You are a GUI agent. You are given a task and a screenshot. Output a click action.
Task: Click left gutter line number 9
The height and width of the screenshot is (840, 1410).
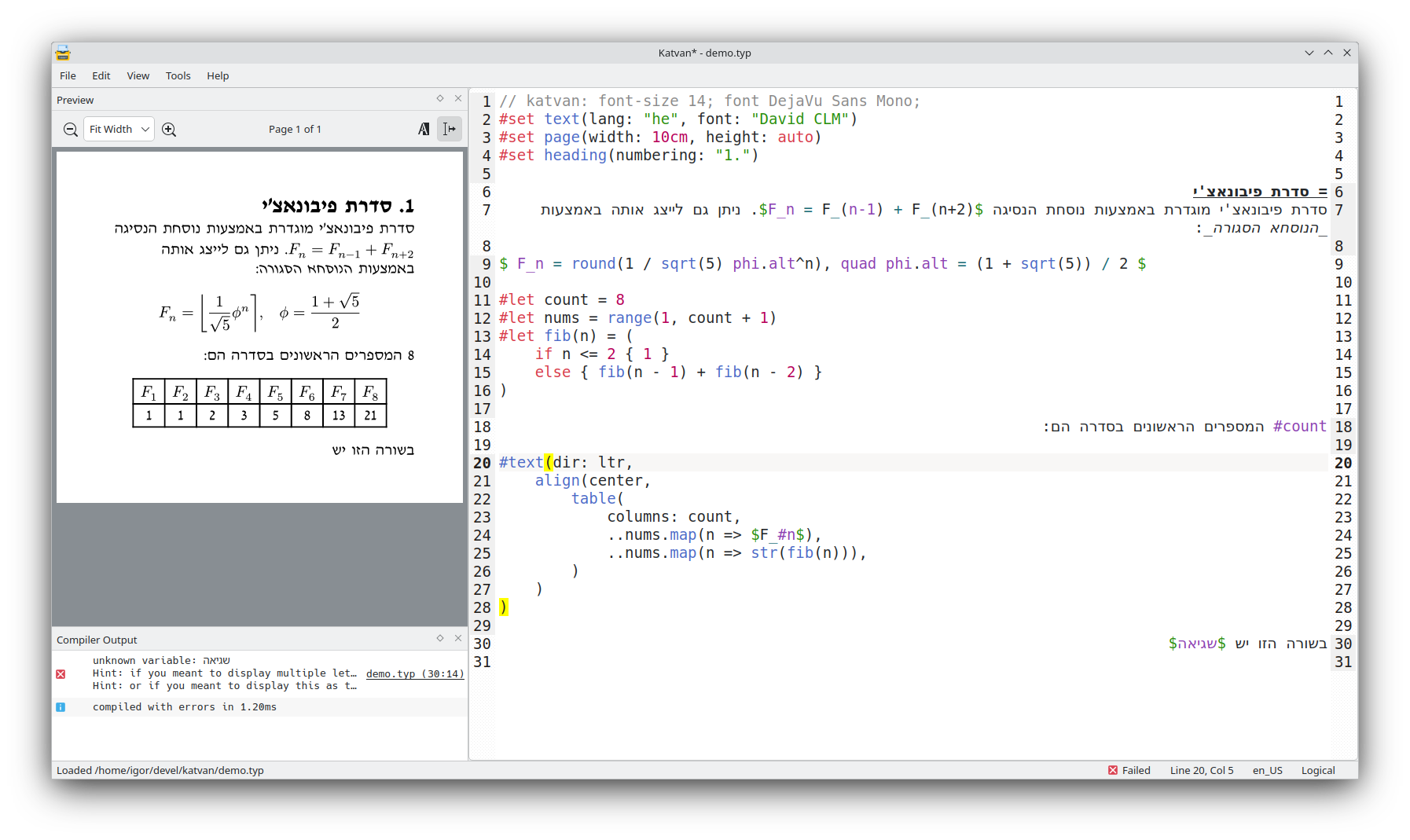pos(487,264)
